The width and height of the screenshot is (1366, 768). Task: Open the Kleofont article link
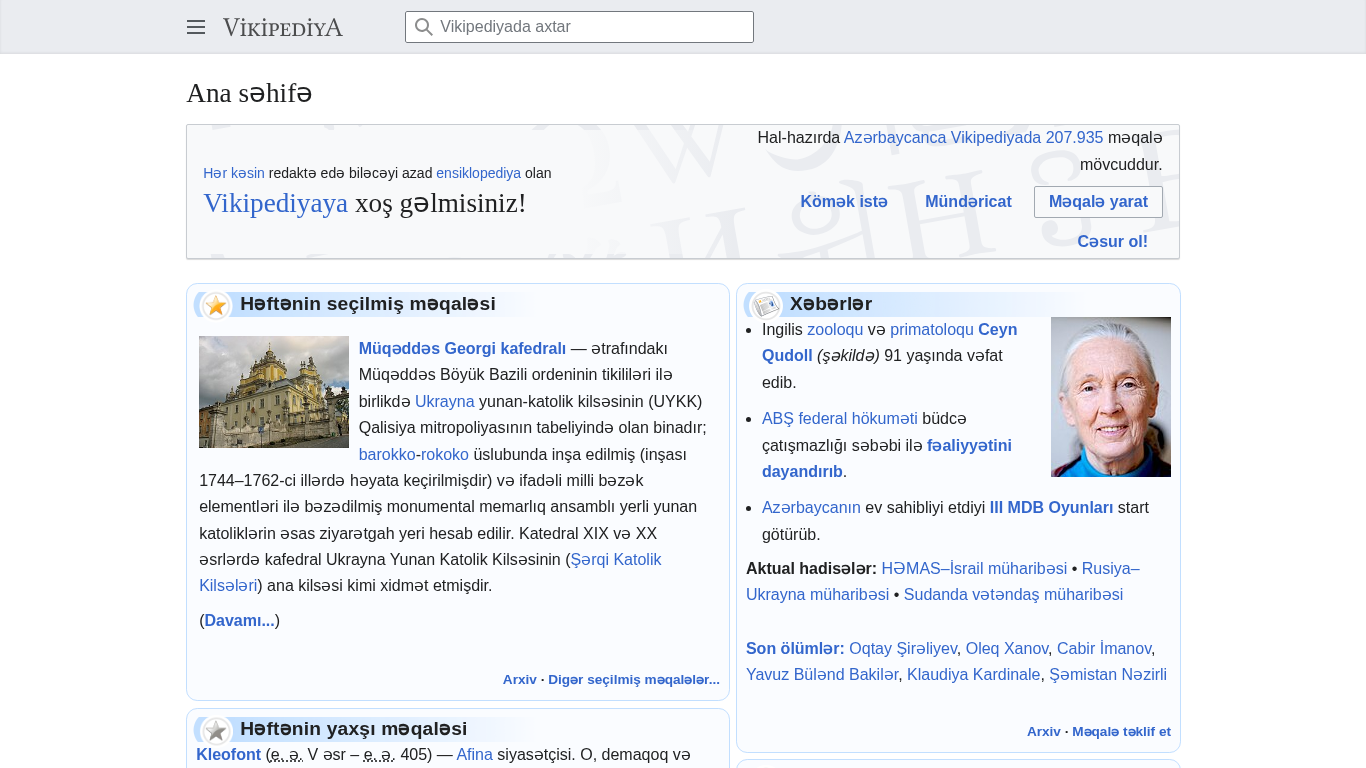pos(228,755)
